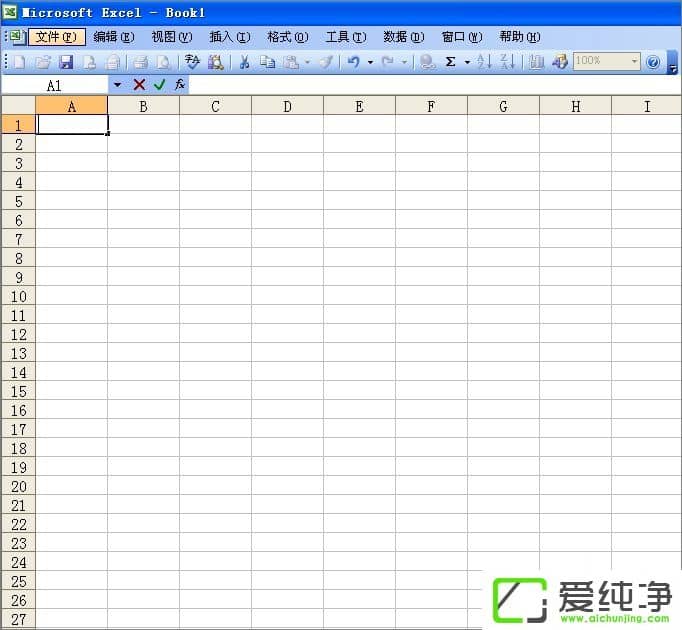Confirm entry with green checkmark icon
This screenshot has height=630, width=682.
(160, 84)
